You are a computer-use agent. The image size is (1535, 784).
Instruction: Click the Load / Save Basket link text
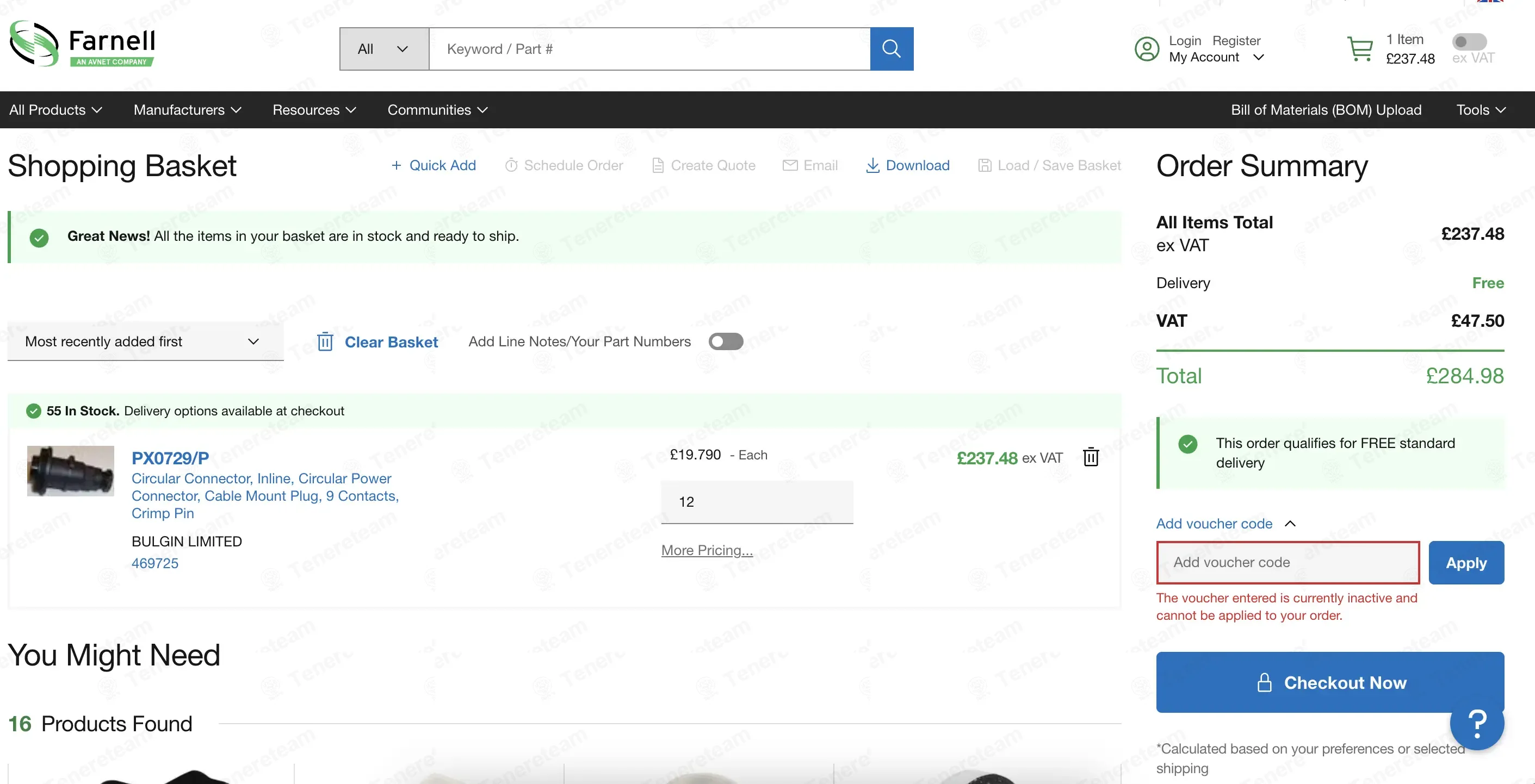tap(1059, 166)
